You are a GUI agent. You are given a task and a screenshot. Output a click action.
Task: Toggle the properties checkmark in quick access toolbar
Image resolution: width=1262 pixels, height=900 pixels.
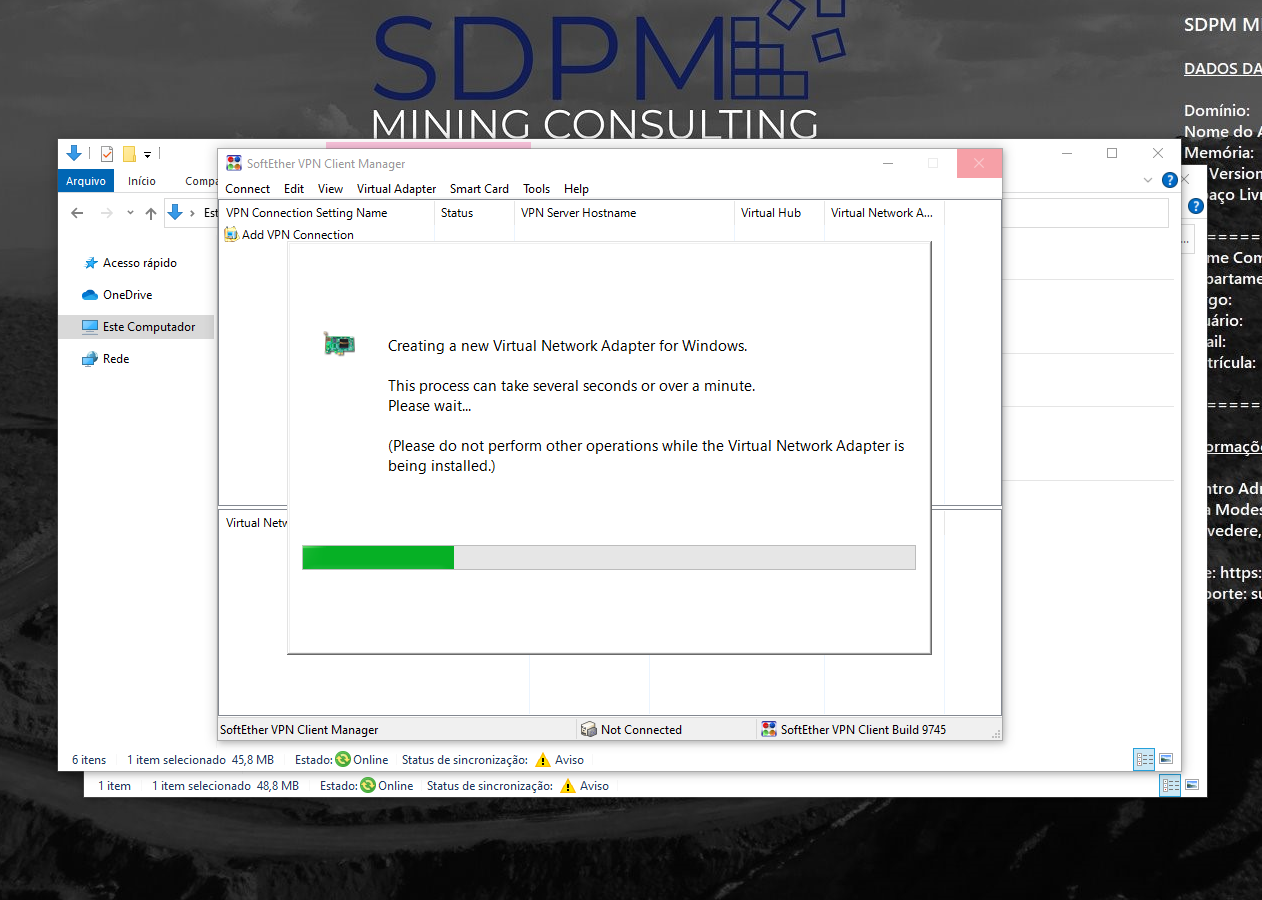(106, 154)
